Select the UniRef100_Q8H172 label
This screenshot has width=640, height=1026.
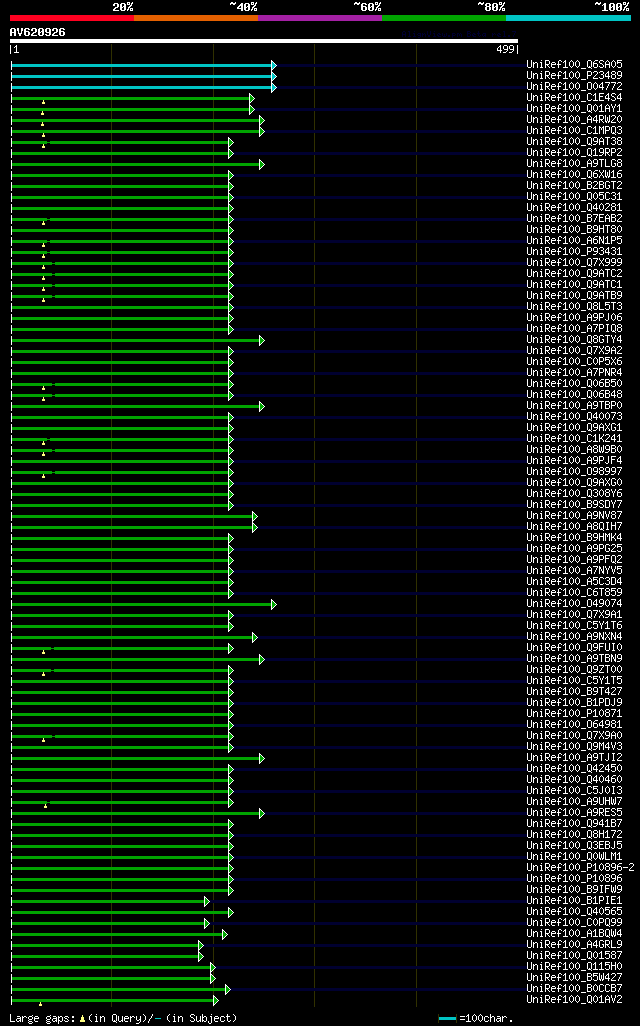pyautogui.click(x=575, y=834)
